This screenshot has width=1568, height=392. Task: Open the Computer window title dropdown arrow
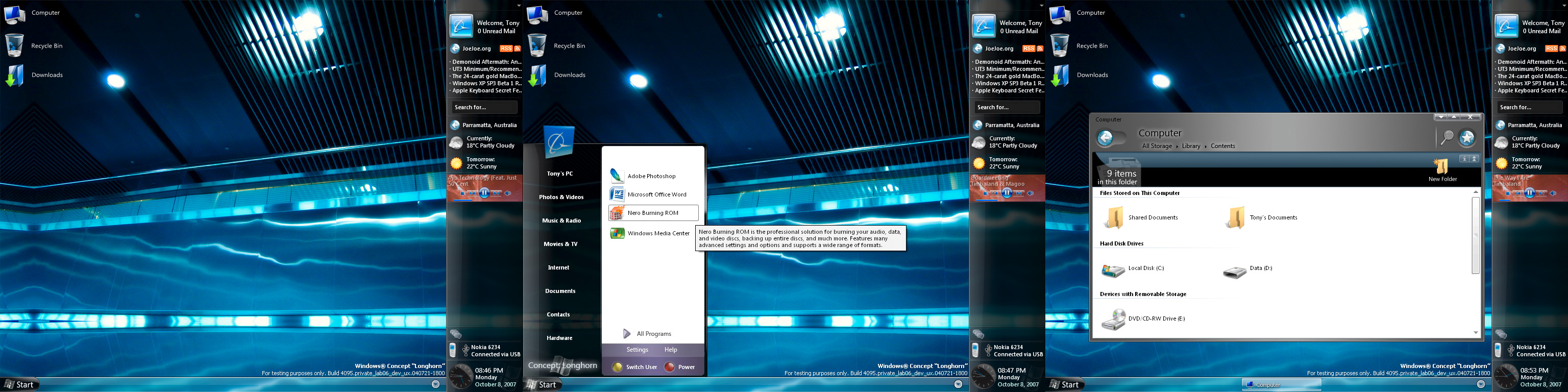click(x=1441, y=117)
